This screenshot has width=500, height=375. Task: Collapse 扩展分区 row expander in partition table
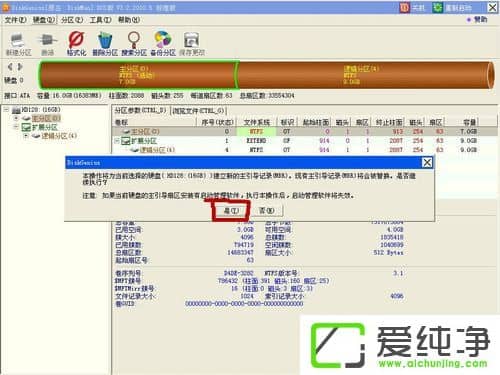(117, 141)
